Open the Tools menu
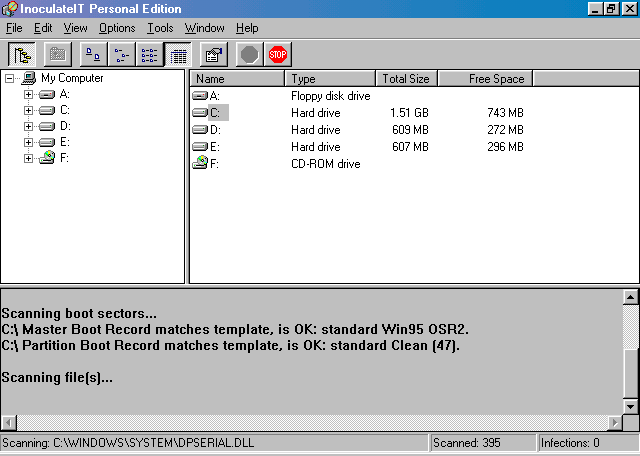This screenshot has height=456, width=640. (x=160, y=28)
